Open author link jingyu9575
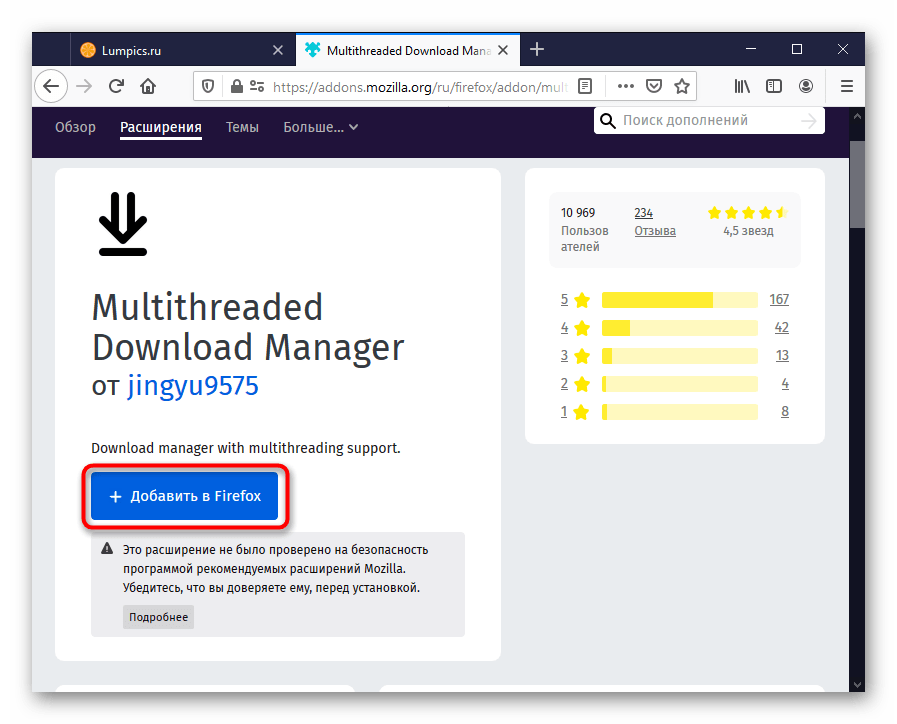Viewport: 897px width, 724px height. coord(193,386)
